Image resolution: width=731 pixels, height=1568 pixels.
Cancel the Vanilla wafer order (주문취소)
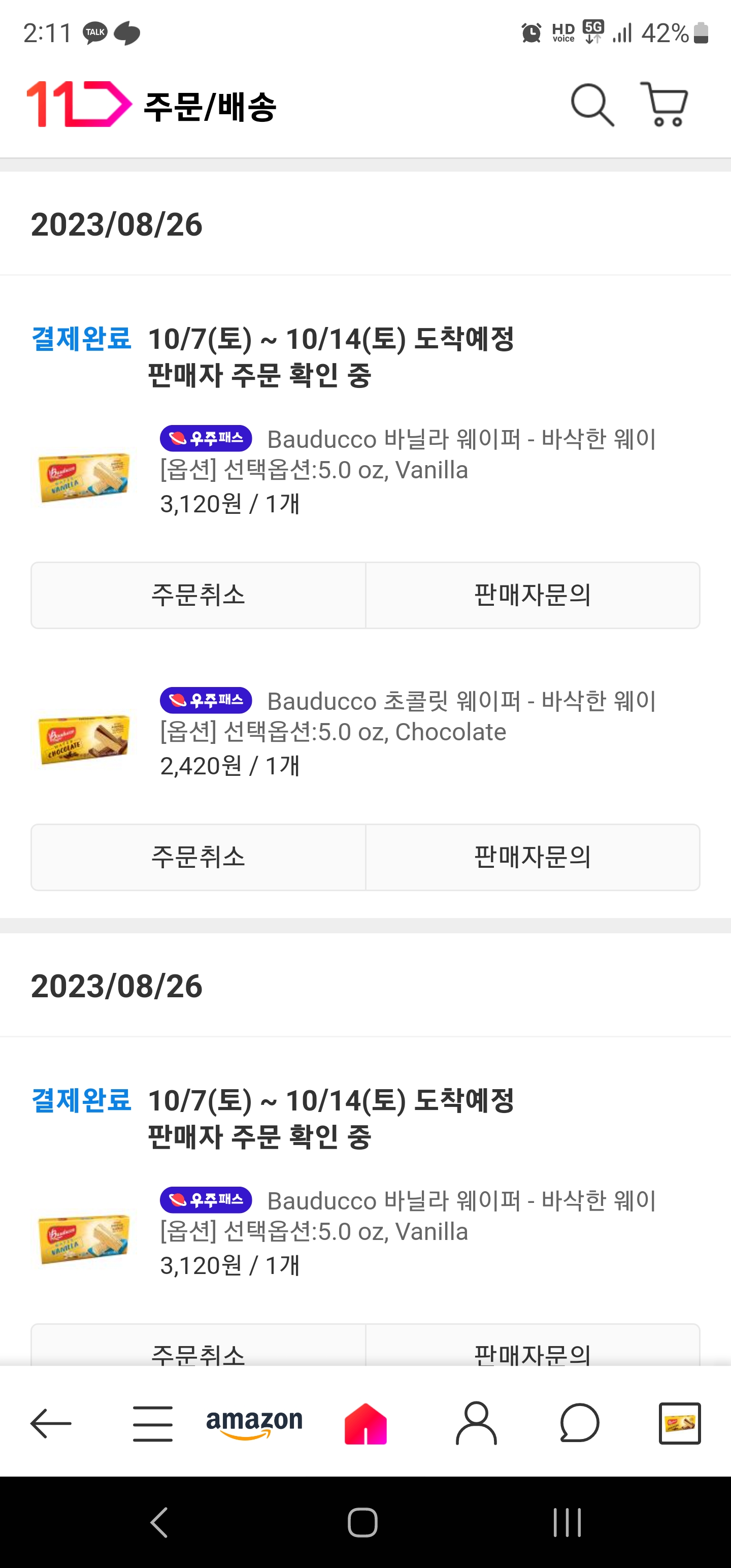tap(198, 595)
